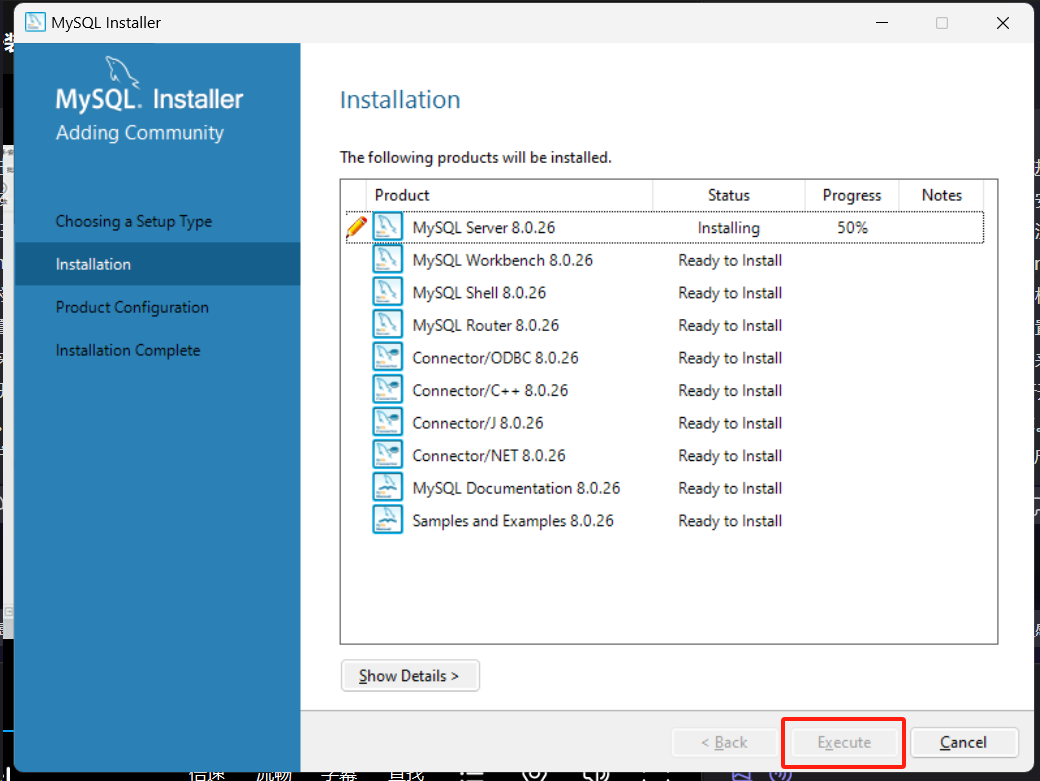
Task: Click the Connector/J 8.0.26 product icon
Action: point(387,422)
